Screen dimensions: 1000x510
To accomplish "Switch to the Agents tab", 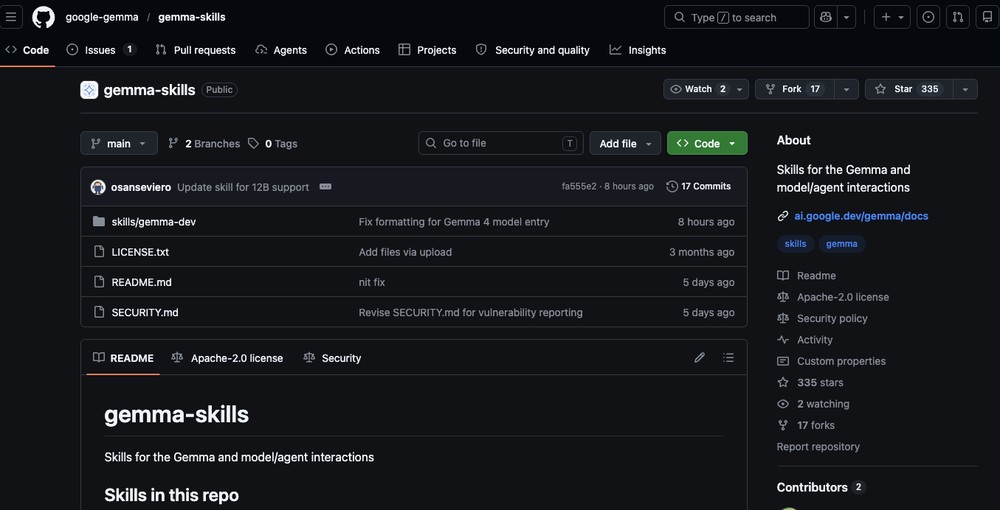I will coord(281,50).
